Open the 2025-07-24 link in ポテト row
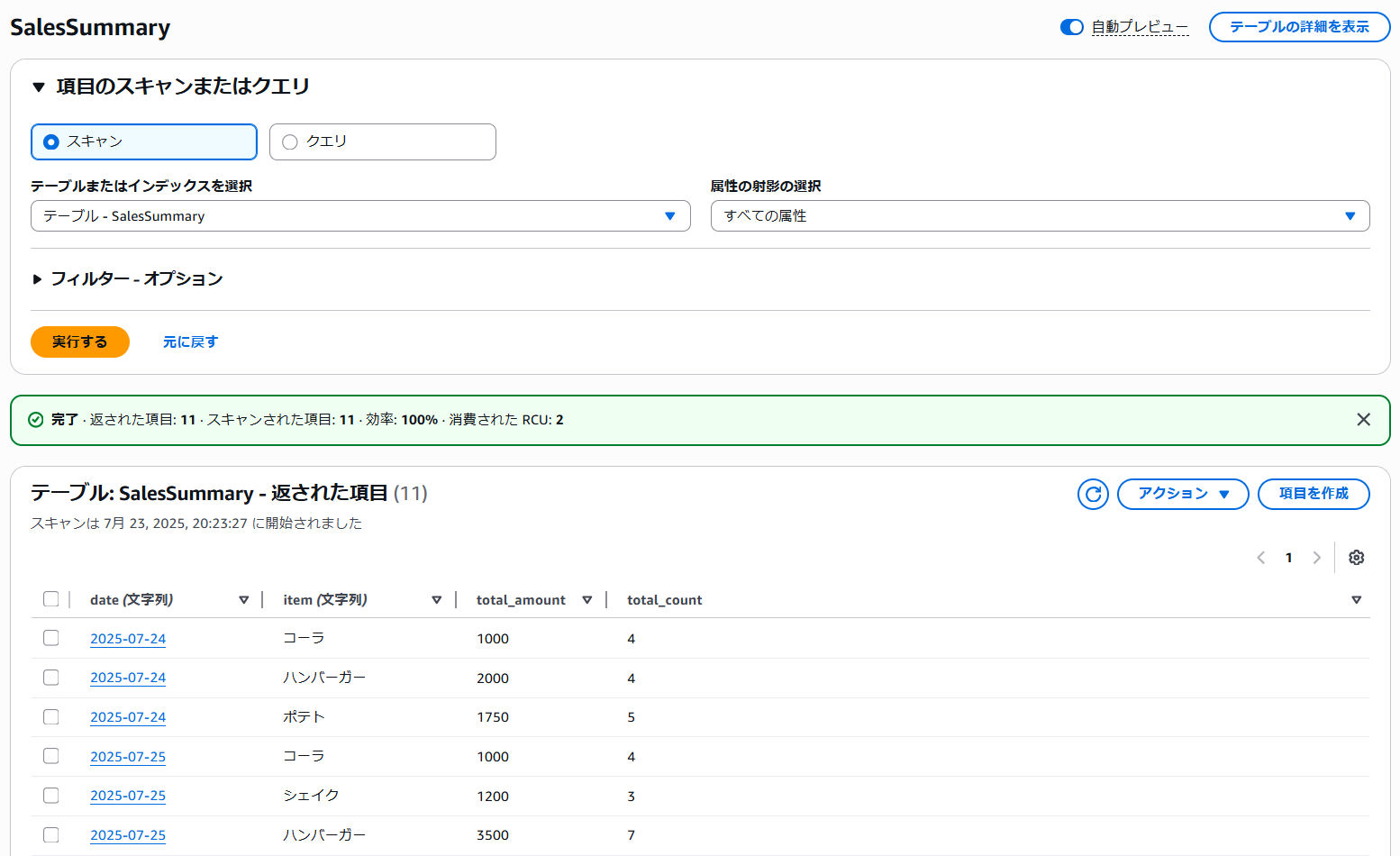The image size is (1400, 856). 128,717
